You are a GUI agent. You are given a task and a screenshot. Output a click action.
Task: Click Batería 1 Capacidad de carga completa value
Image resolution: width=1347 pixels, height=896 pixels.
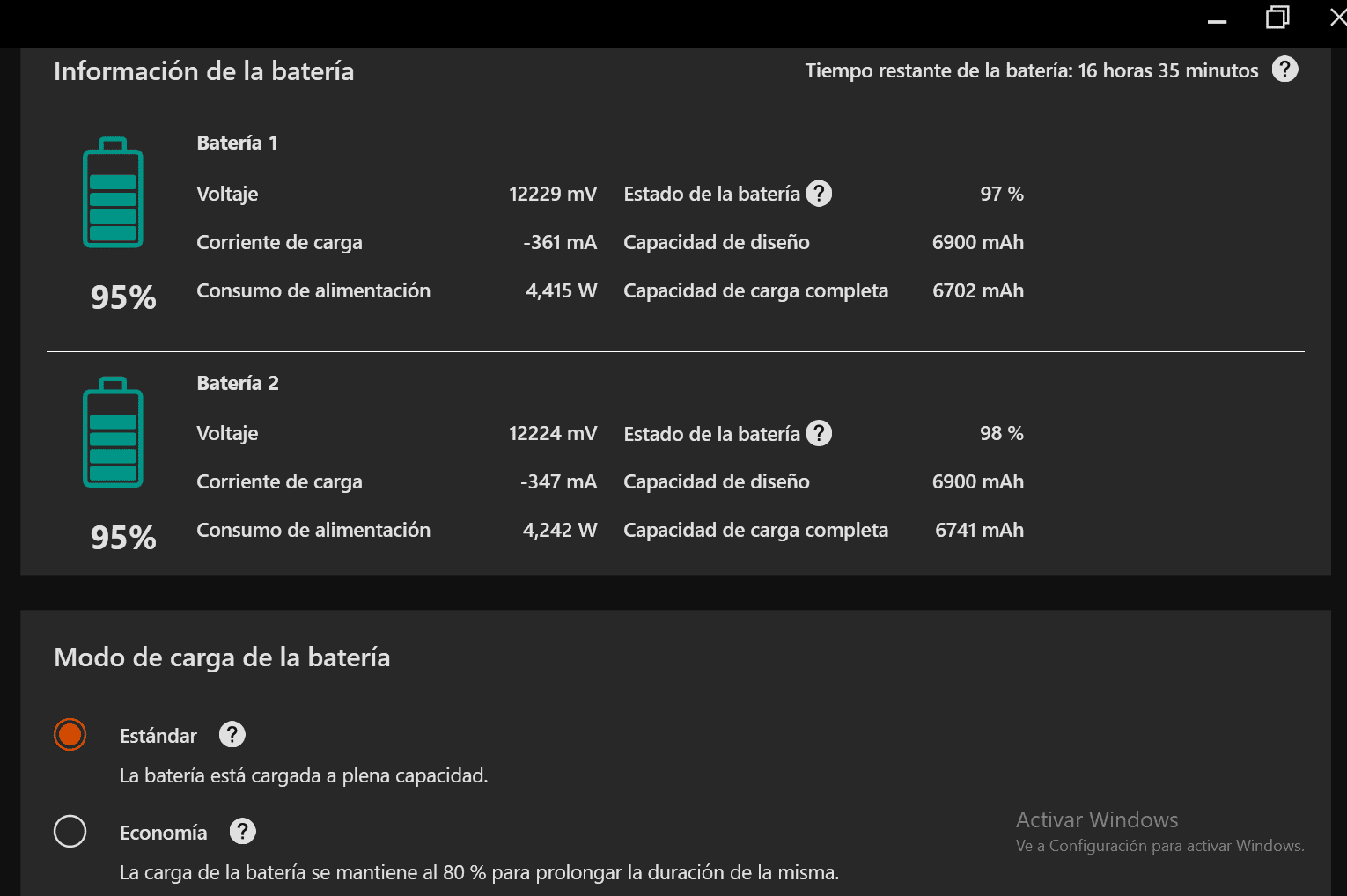(978, 290)
